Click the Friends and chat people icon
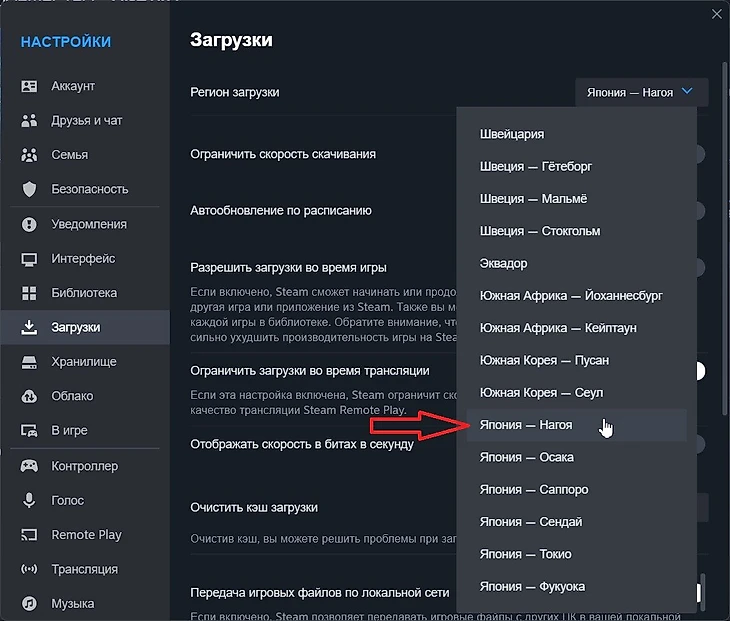The width and height of the screenshot is (730, 621). (29, 121)
